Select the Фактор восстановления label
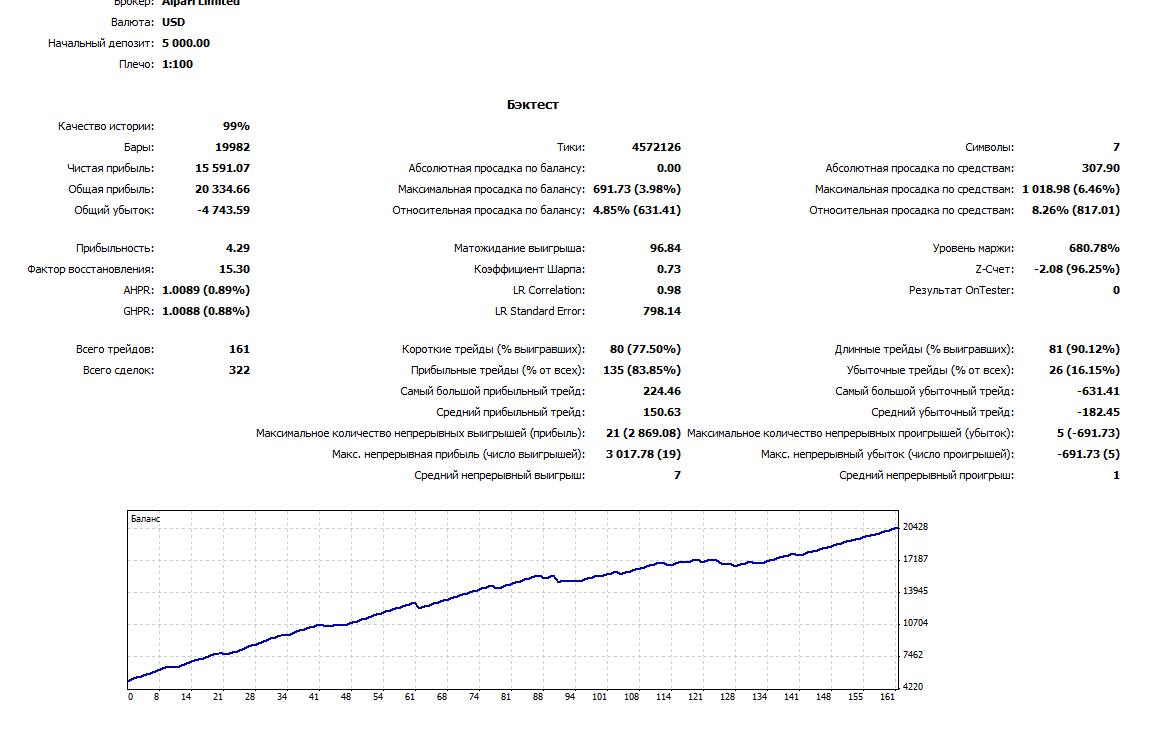 pos(90,270)
